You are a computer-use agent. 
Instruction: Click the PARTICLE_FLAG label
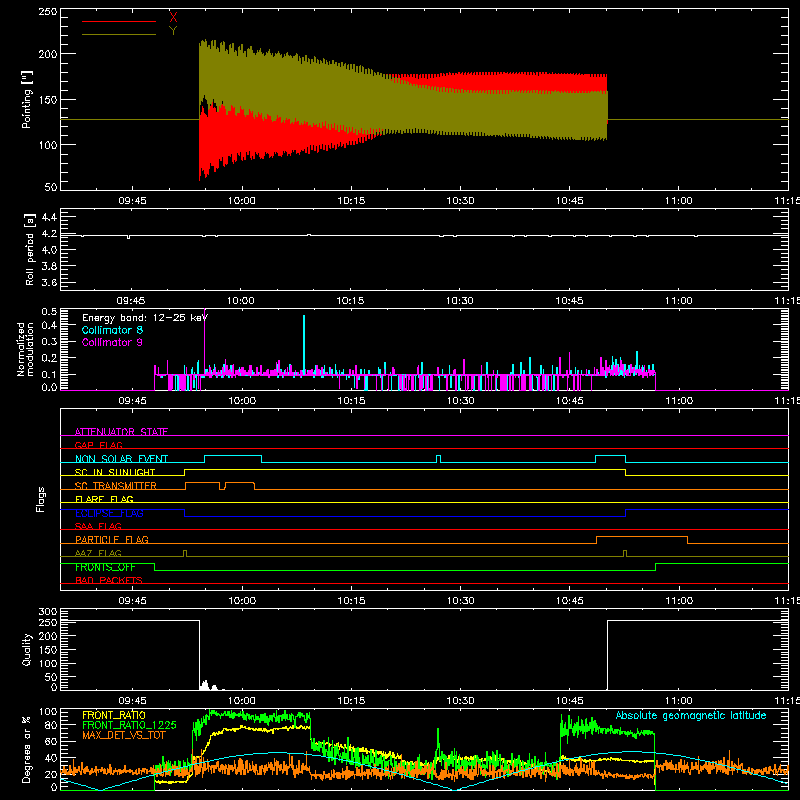pos(112,539)
